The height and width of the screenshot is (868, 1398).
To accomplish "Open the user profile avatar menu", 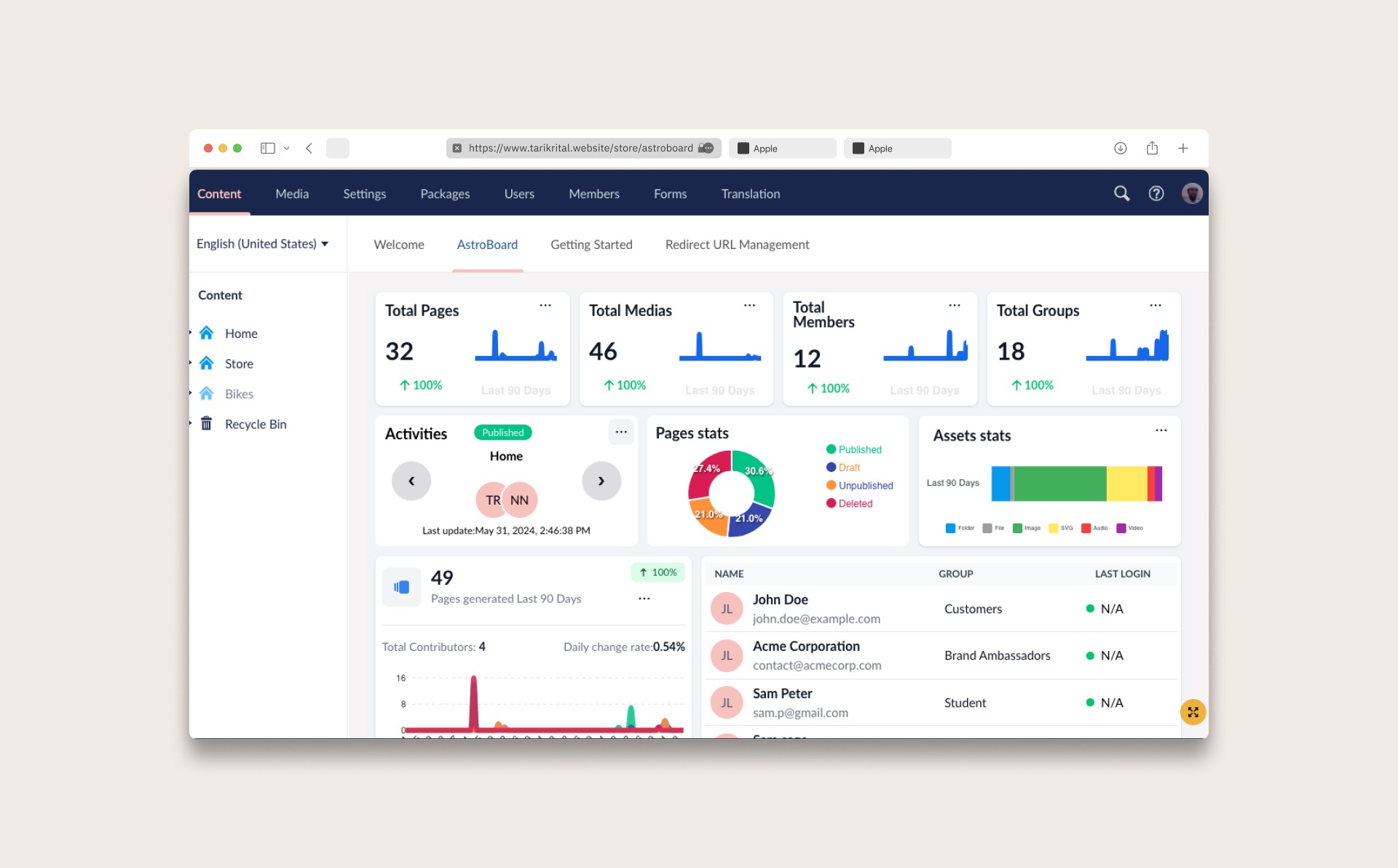I will [x=1192, y=194].
